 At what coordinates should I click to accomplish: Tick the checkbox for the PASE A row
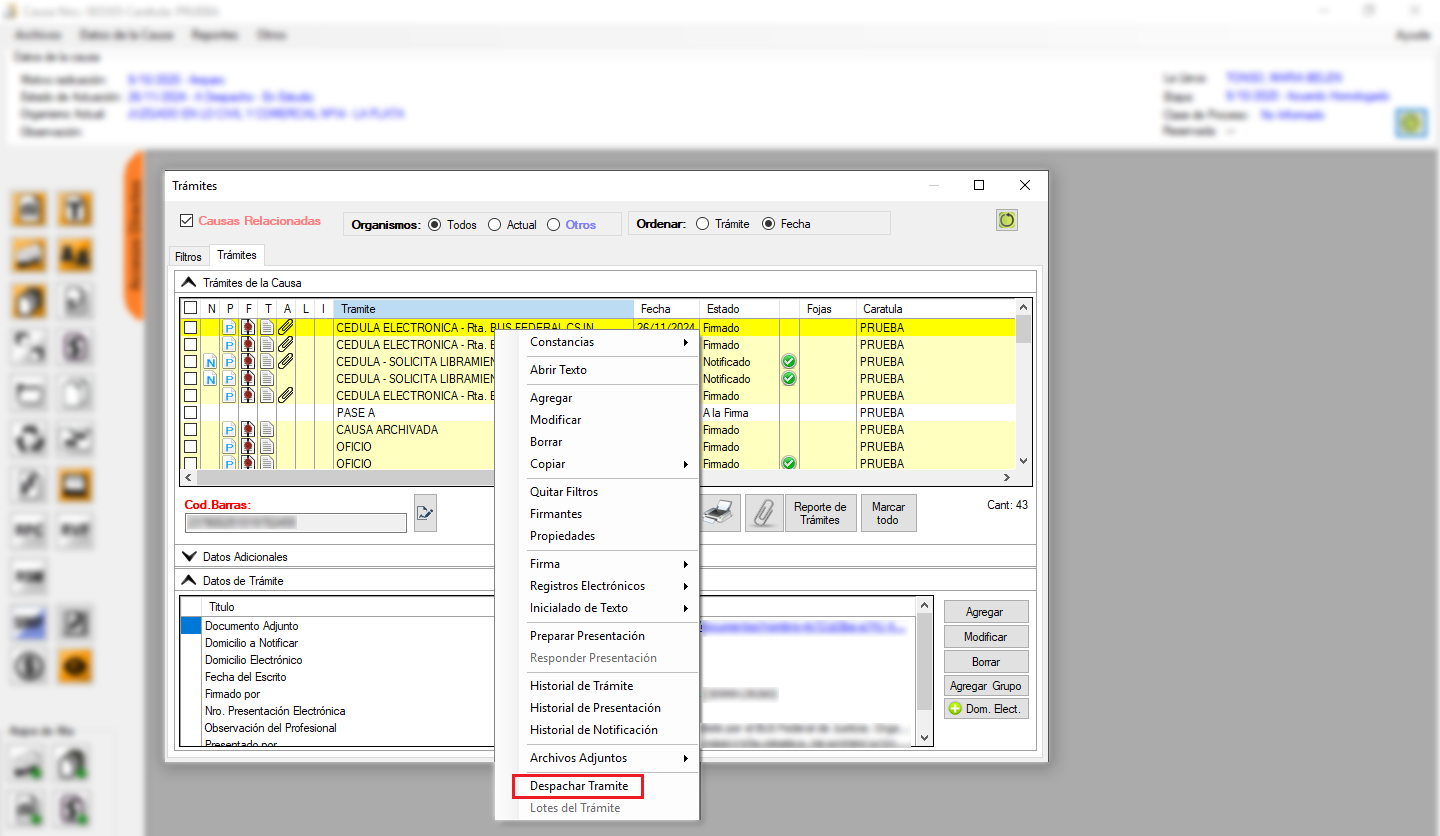[x=190, y=413]
